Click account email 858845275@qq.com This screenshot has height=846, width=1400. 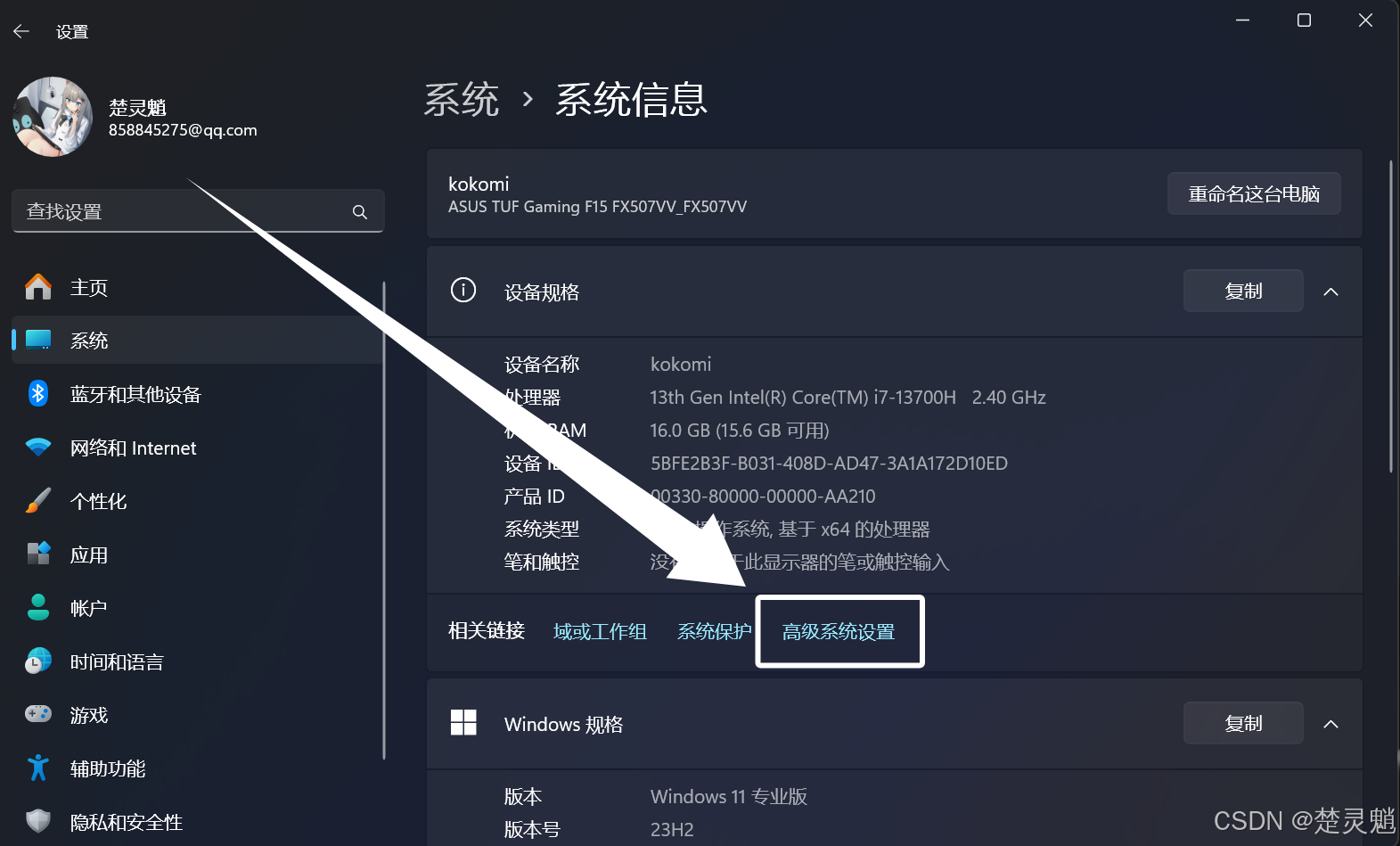click(183, 130)
